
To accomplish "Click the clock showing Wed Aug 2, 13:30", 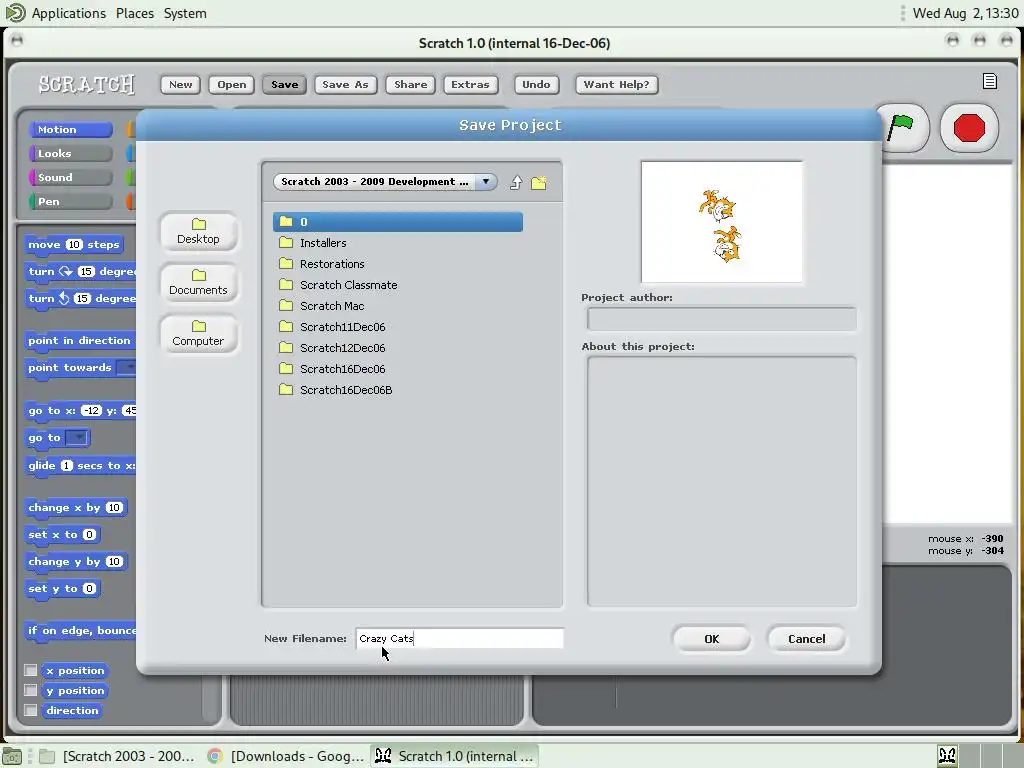I will (x=965, y=13).
